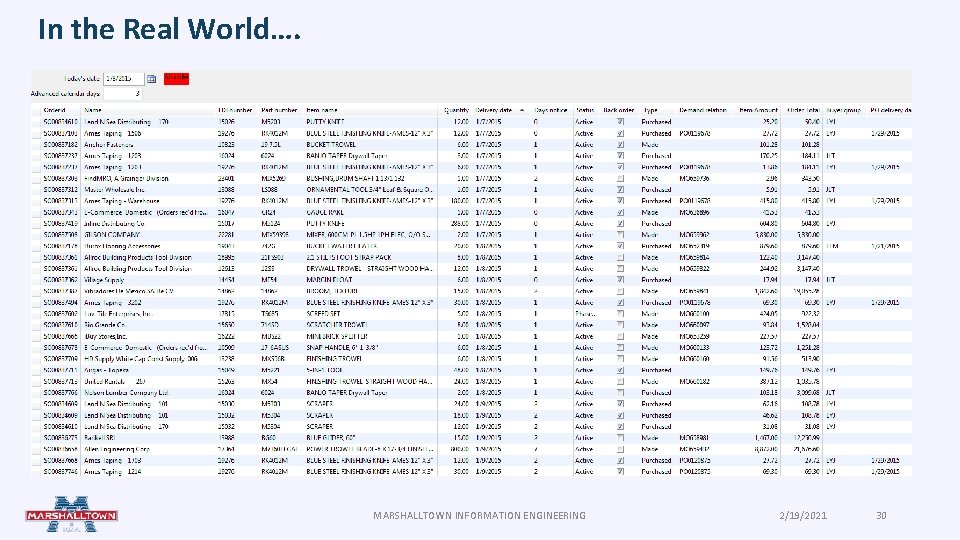Click the Item Amount column header
The width and height of the screenshot is (960, 540).
point(759,110)
